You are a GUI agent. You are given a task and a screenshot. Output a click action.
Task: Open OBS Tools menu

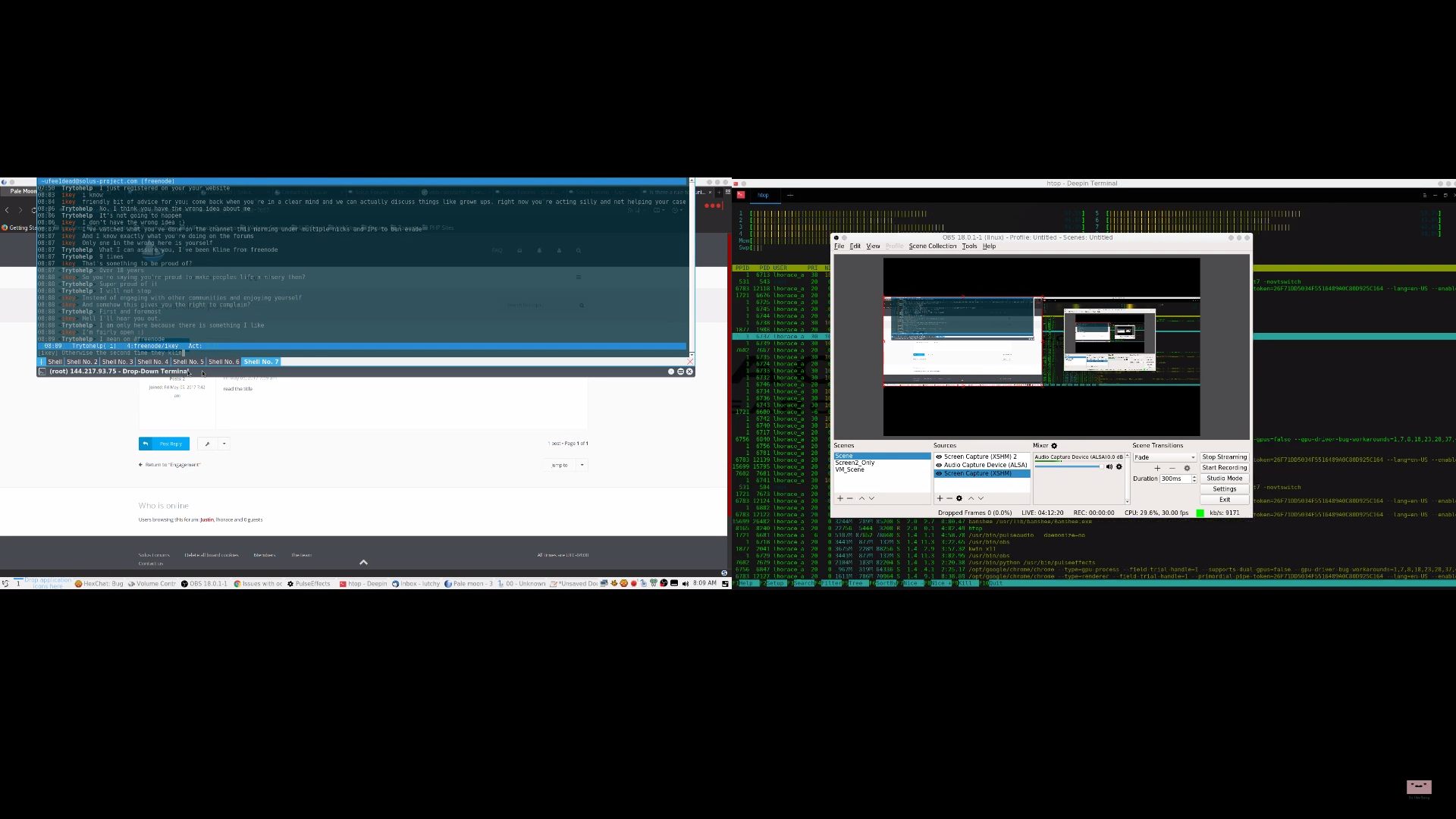[x=969, y=246]
